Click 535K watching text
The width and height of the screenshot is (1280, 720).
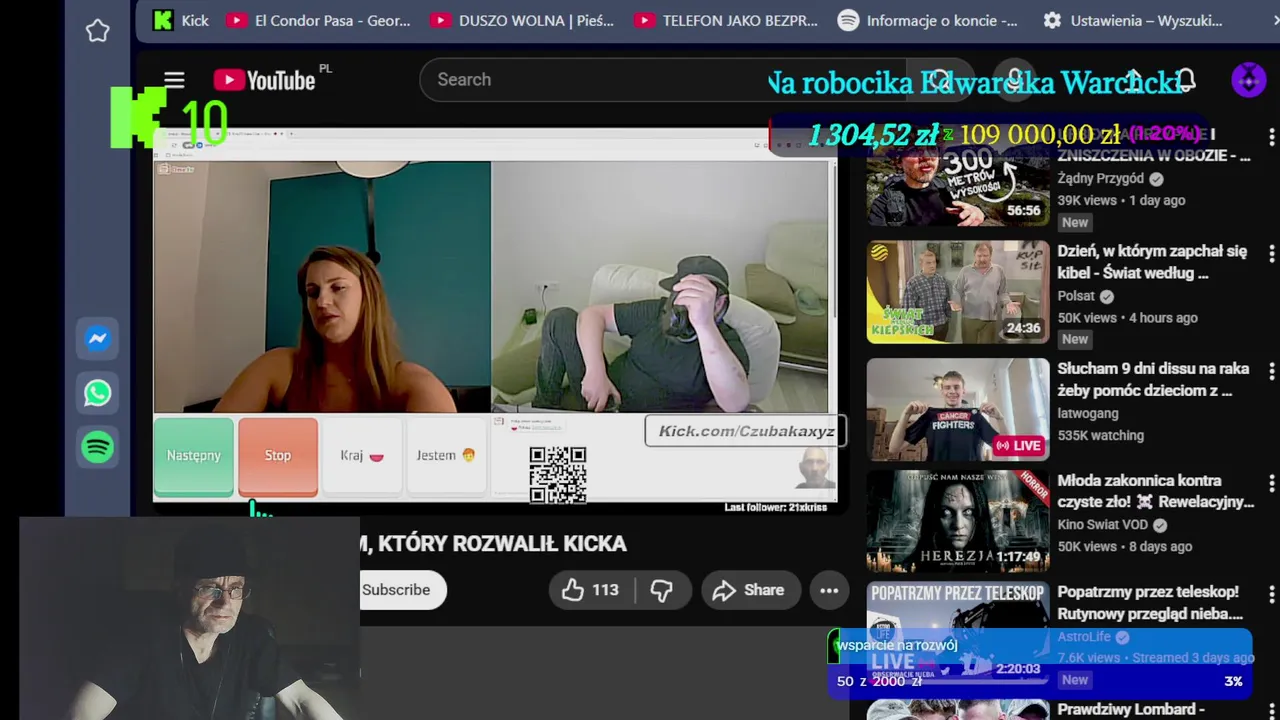click(1101, 435)
